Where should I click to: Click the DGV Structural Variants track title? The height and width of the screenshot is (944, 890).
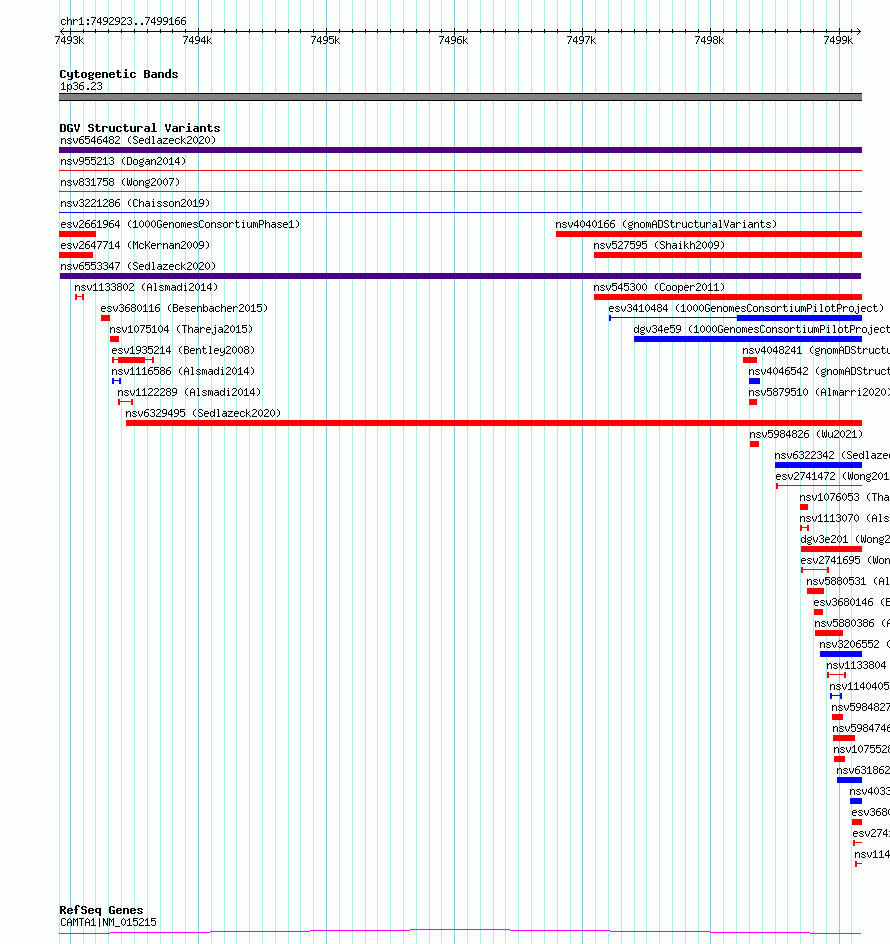140,128
